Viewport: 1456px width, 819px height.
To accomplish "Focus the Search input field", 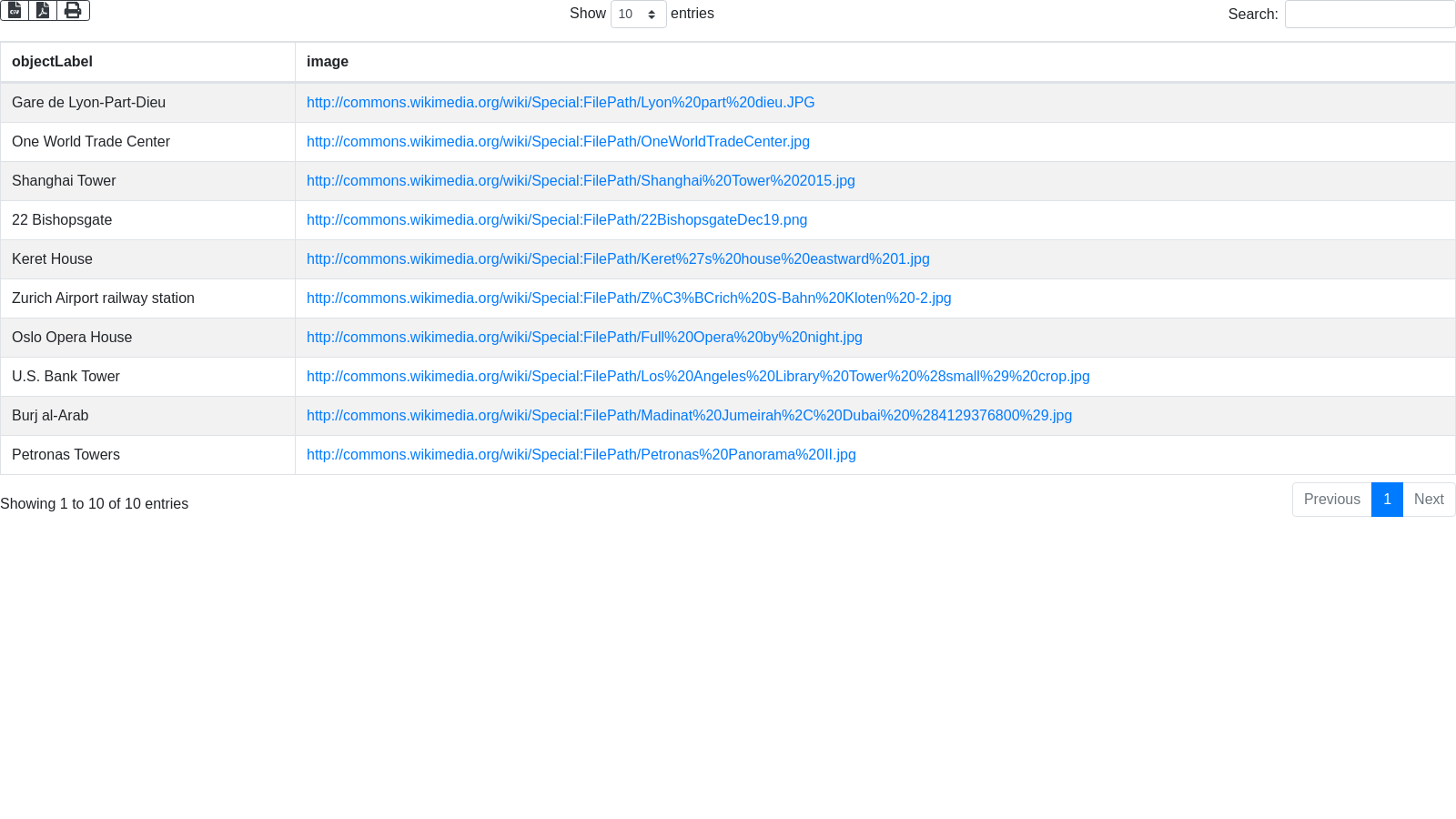I will click(x=1370, y=14).
